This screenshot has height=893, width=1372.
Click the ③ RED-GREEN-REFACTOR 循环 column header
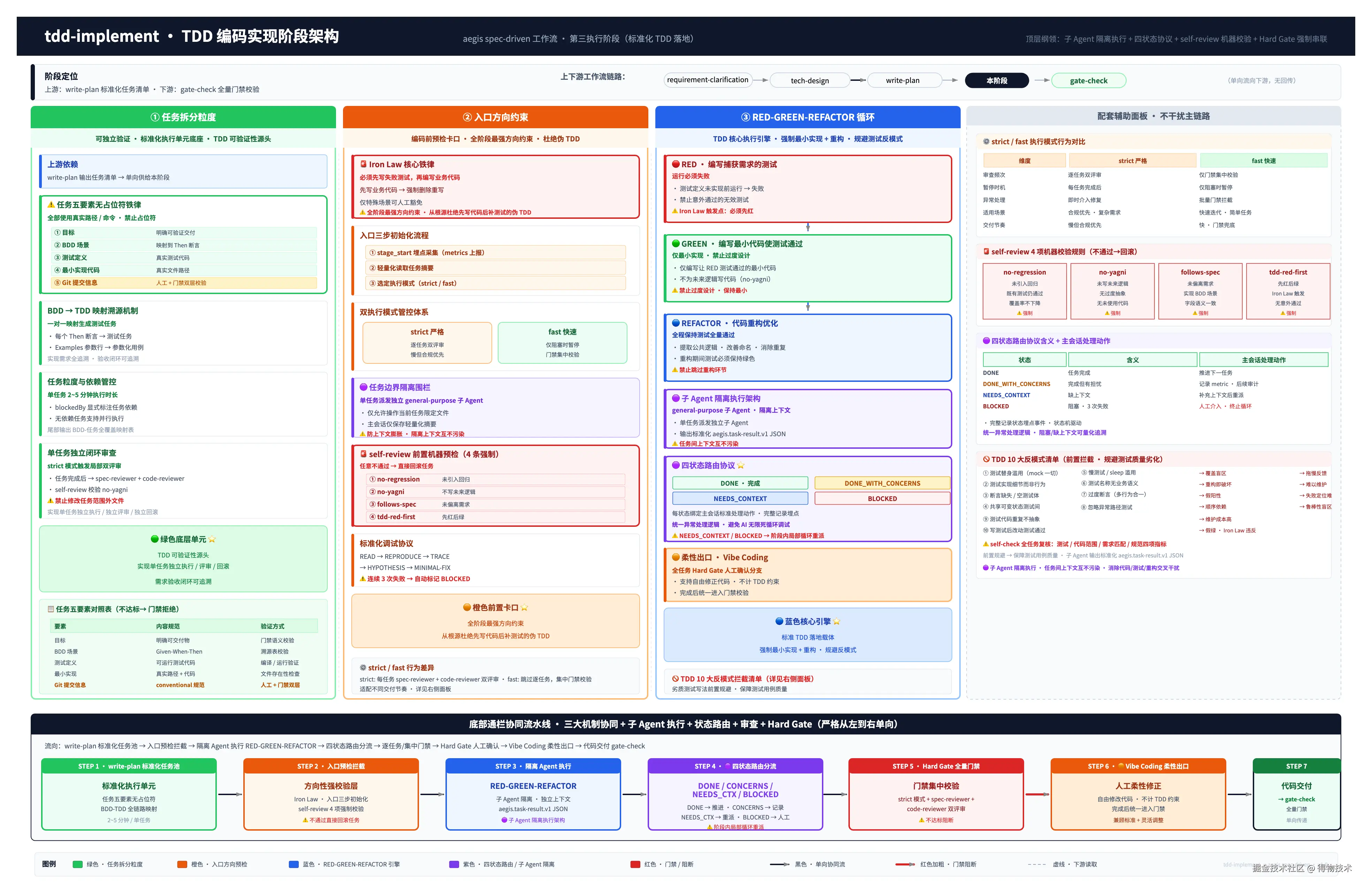click(x=808, y=117)
